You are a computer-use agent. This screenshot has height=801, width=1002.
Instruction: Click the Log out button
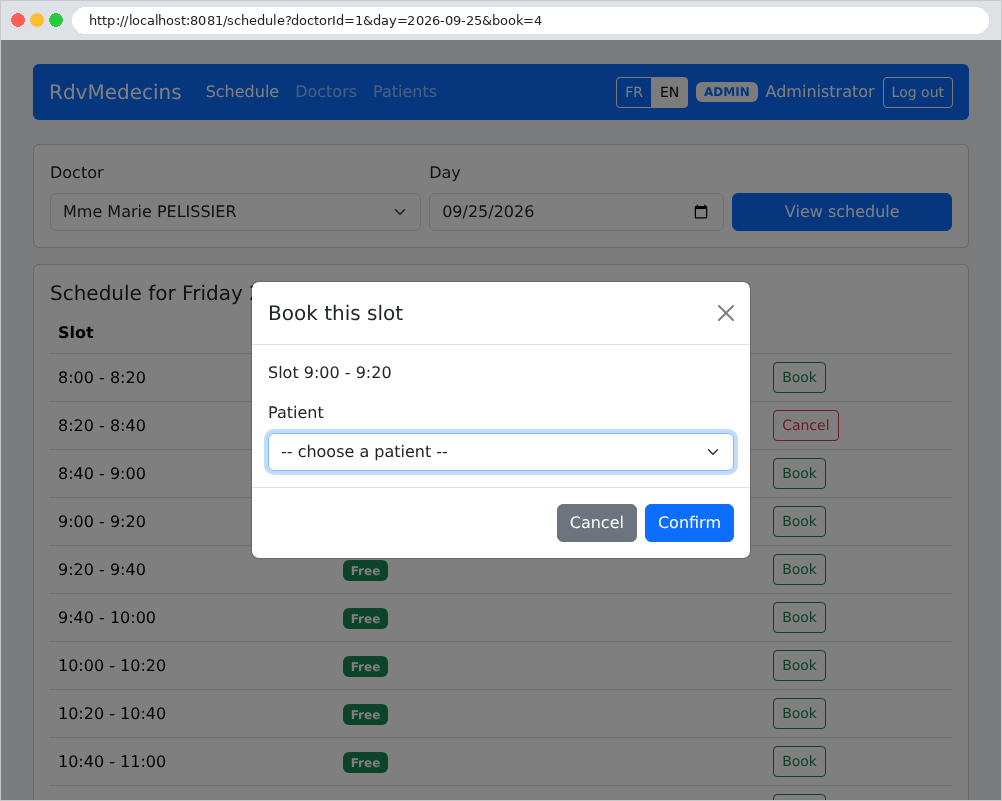coord(918,92)
